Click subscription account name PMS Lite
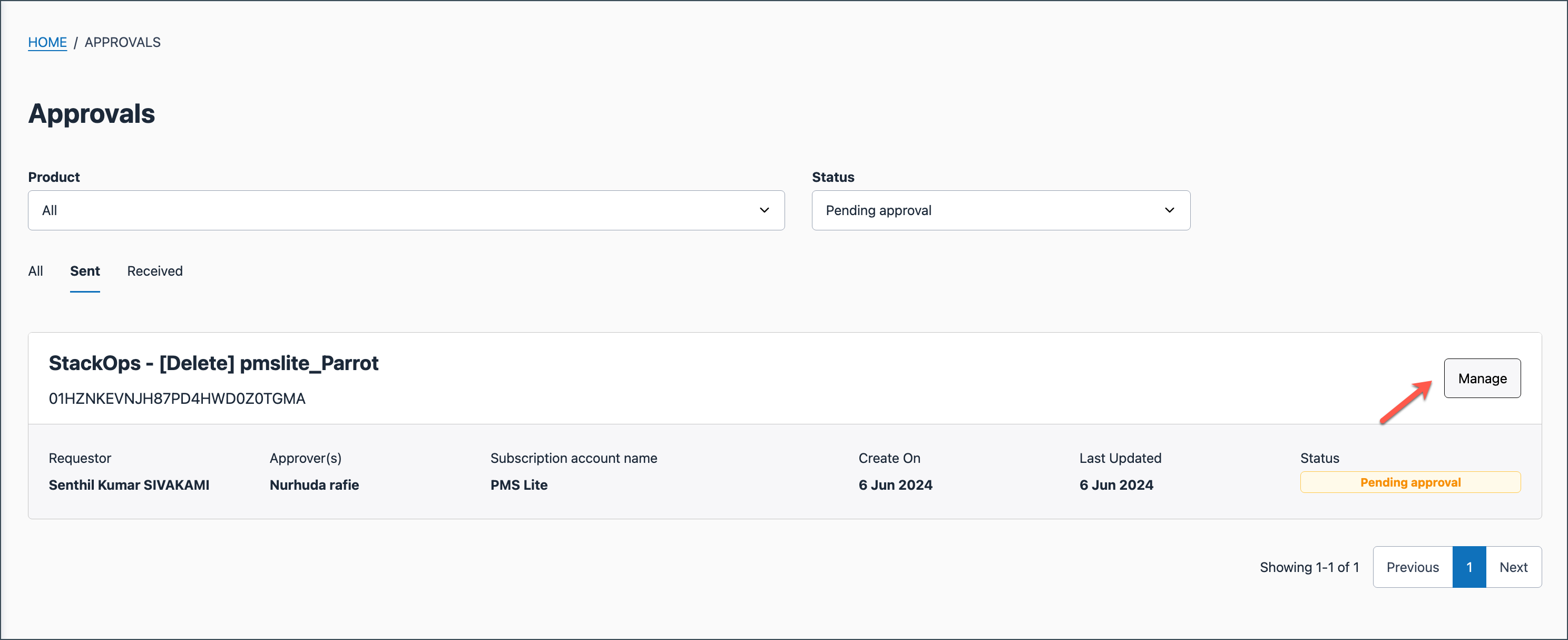Viewport: 1568px width, 640px height. (518, 484)
